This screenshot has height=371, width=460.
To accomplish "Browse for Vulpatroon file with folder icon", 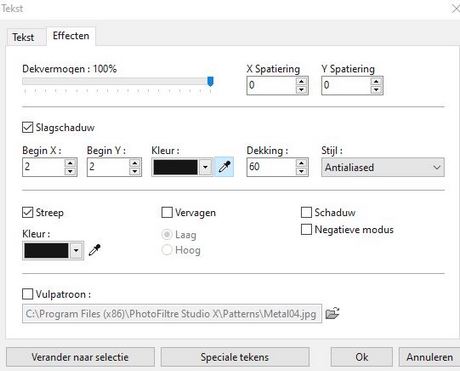I will point(332,313).
